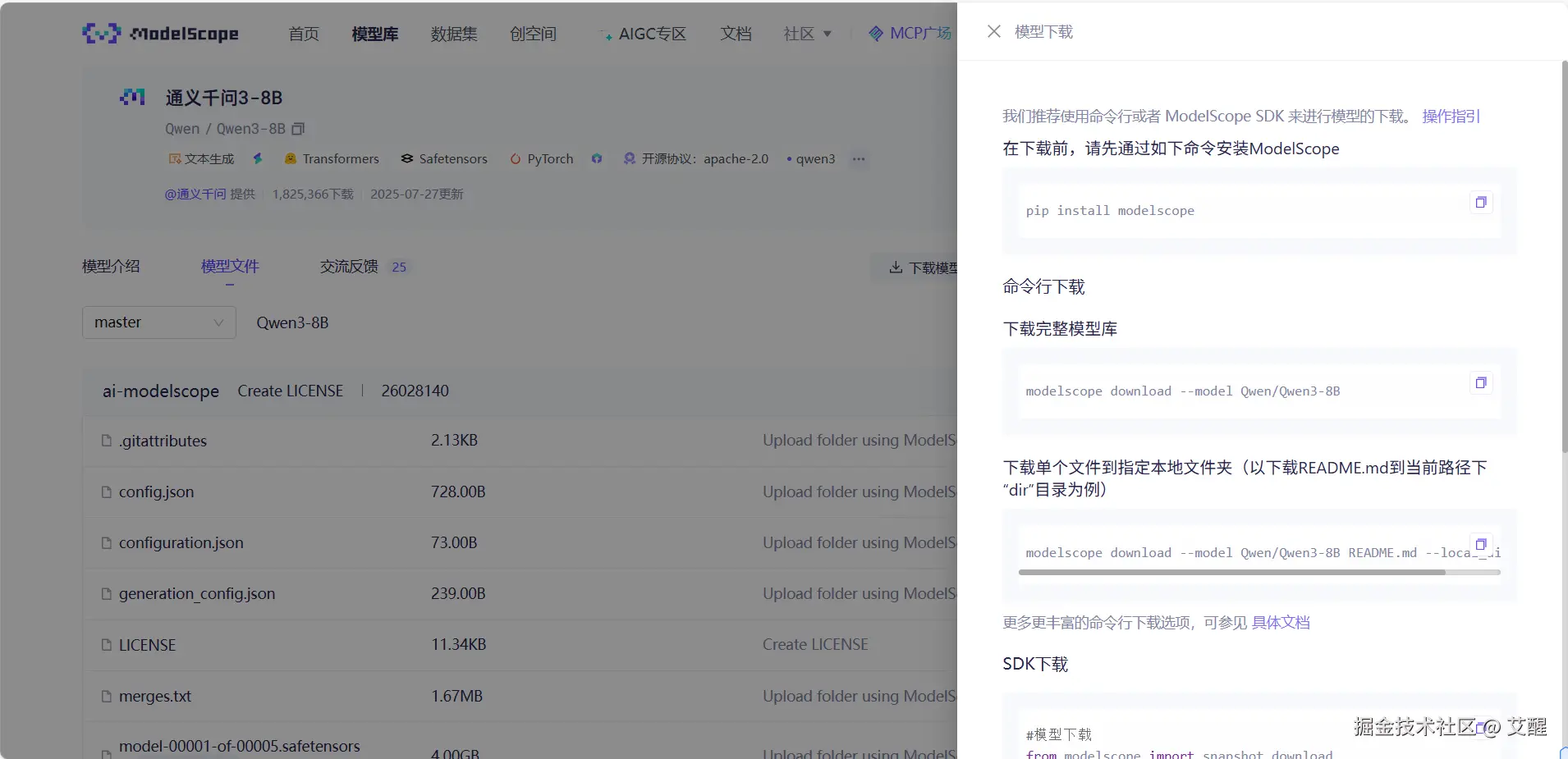Click the ModelScope logo to go home
Screen dimensions: 1568x759
pos(160,34)
